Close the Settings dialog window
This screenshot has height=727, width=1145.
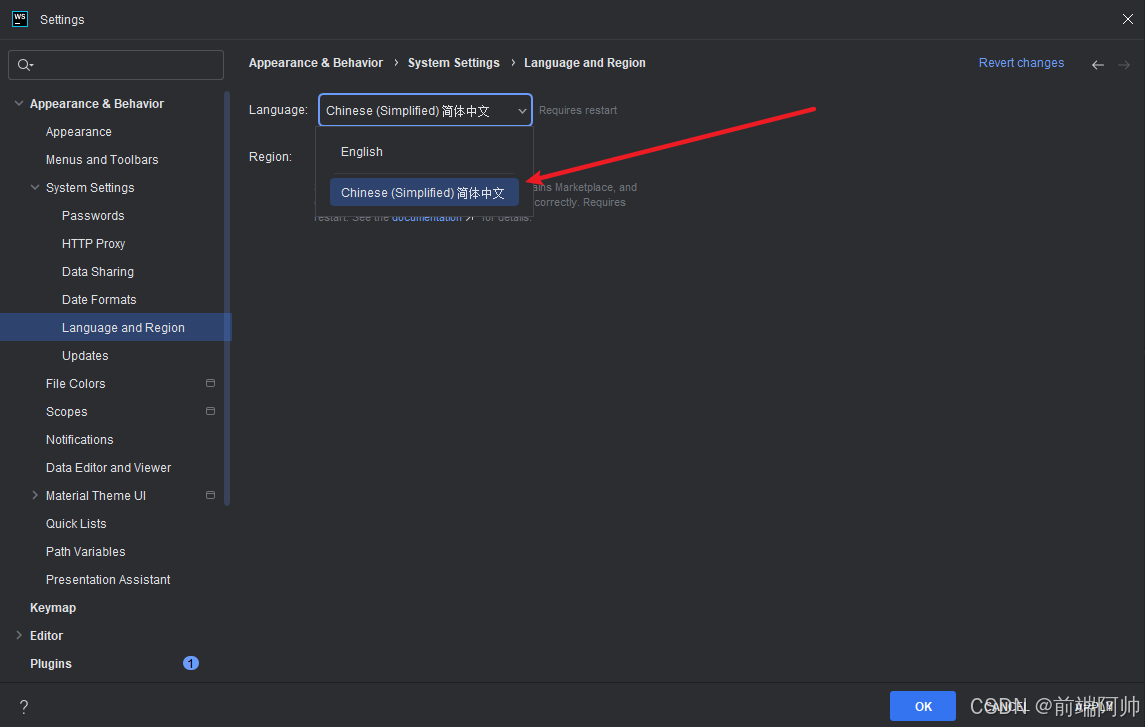click(1127, 19)
